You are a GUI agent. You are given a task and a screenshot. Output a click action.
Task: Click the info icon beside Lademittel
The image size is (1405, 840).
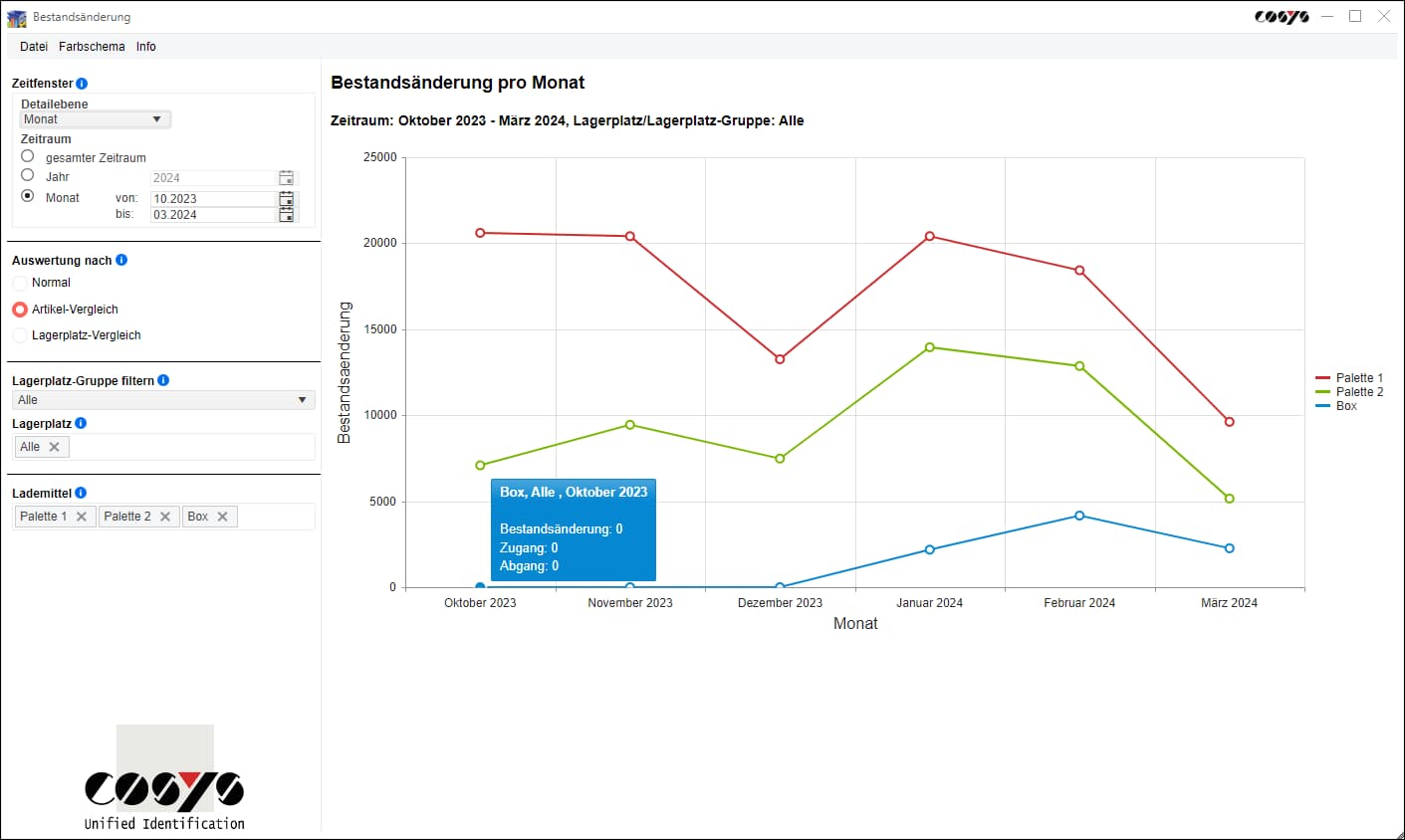(81, 493)
